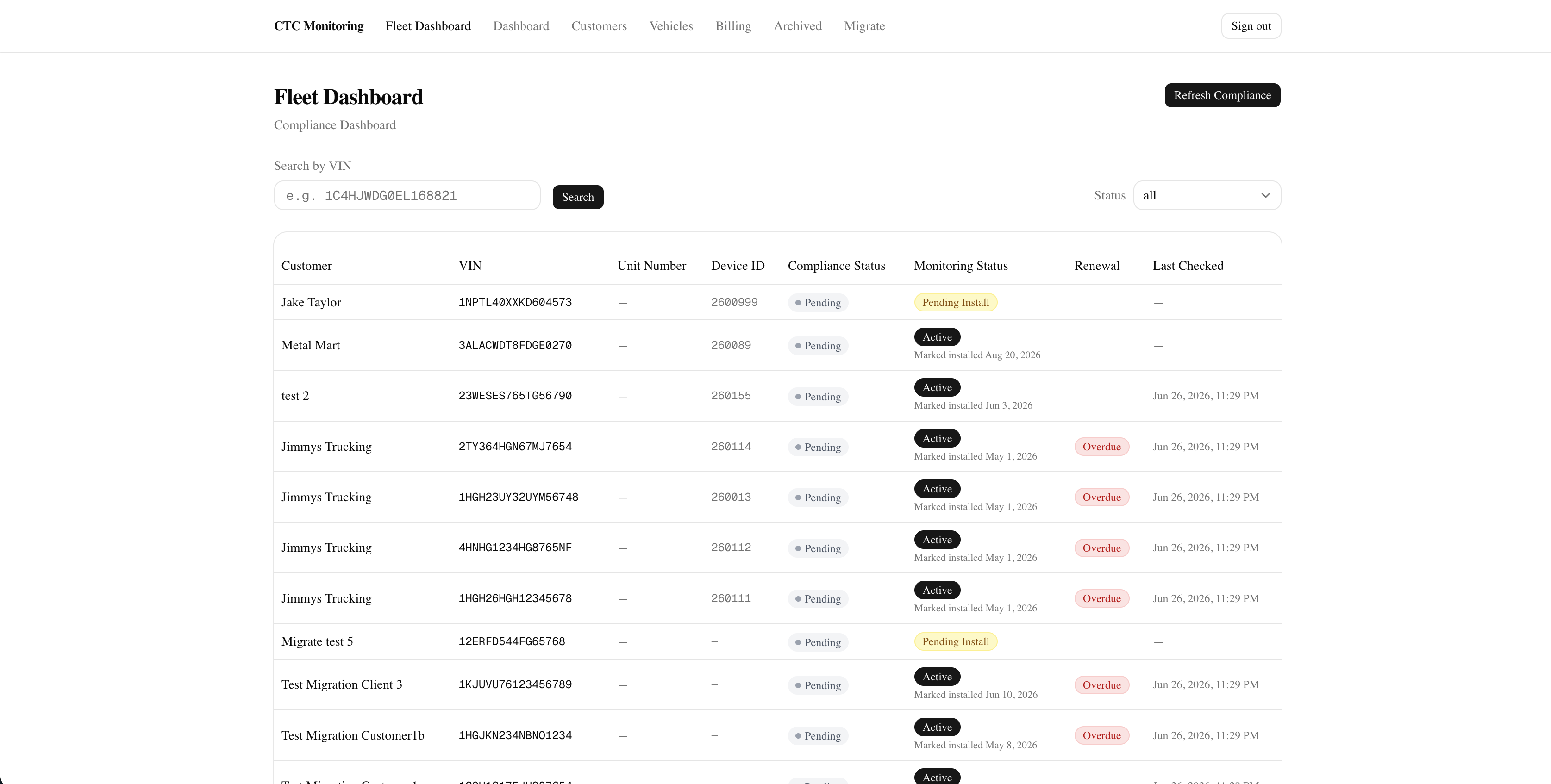This screenshot has height=784, width=1551.
Task: Click Device ID 260155
Action: click(730, 396)
